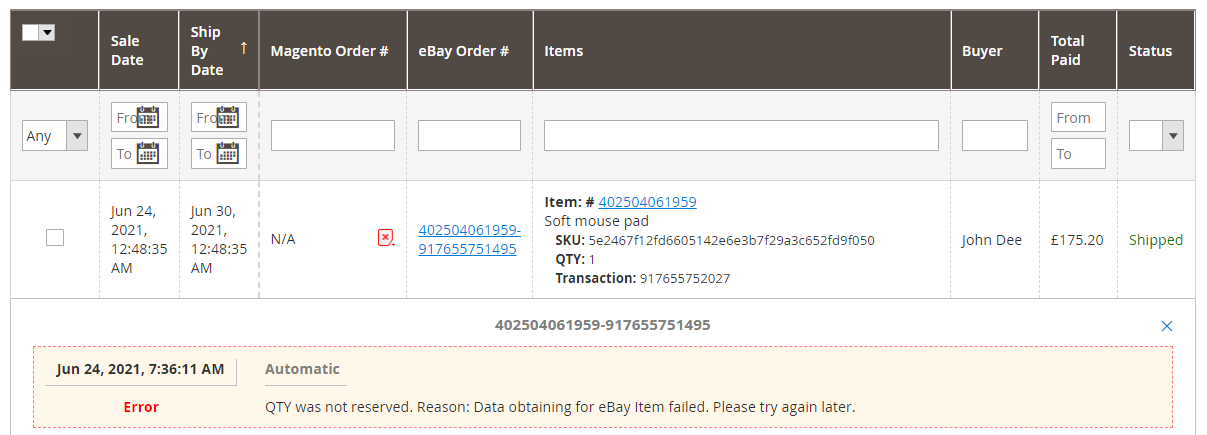Open item number link 402504061959
The width and height of the screenshot is (1207, 435).
click(648, 202)
